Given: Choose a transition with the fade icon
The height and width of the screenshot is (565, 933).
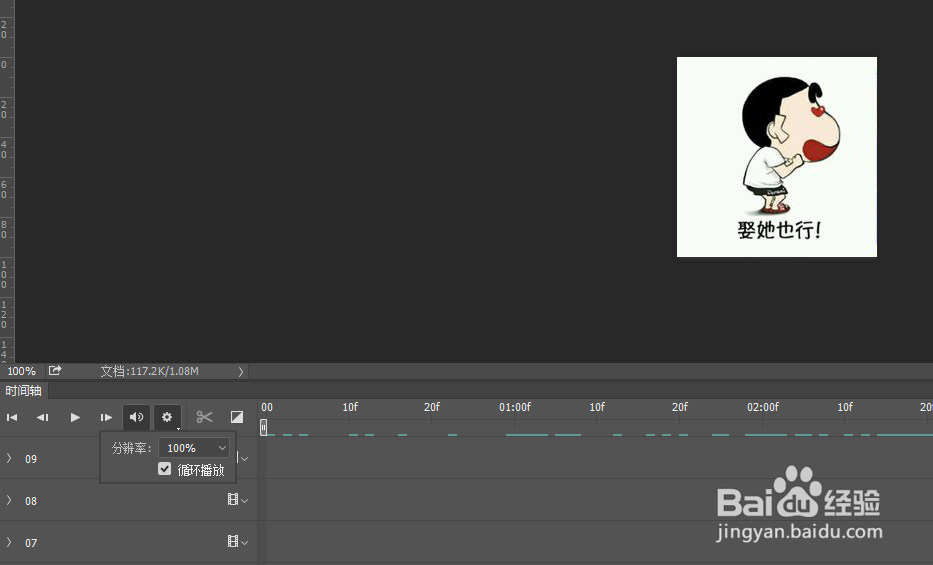Looking at the screenshot, I should coord(237,417).
